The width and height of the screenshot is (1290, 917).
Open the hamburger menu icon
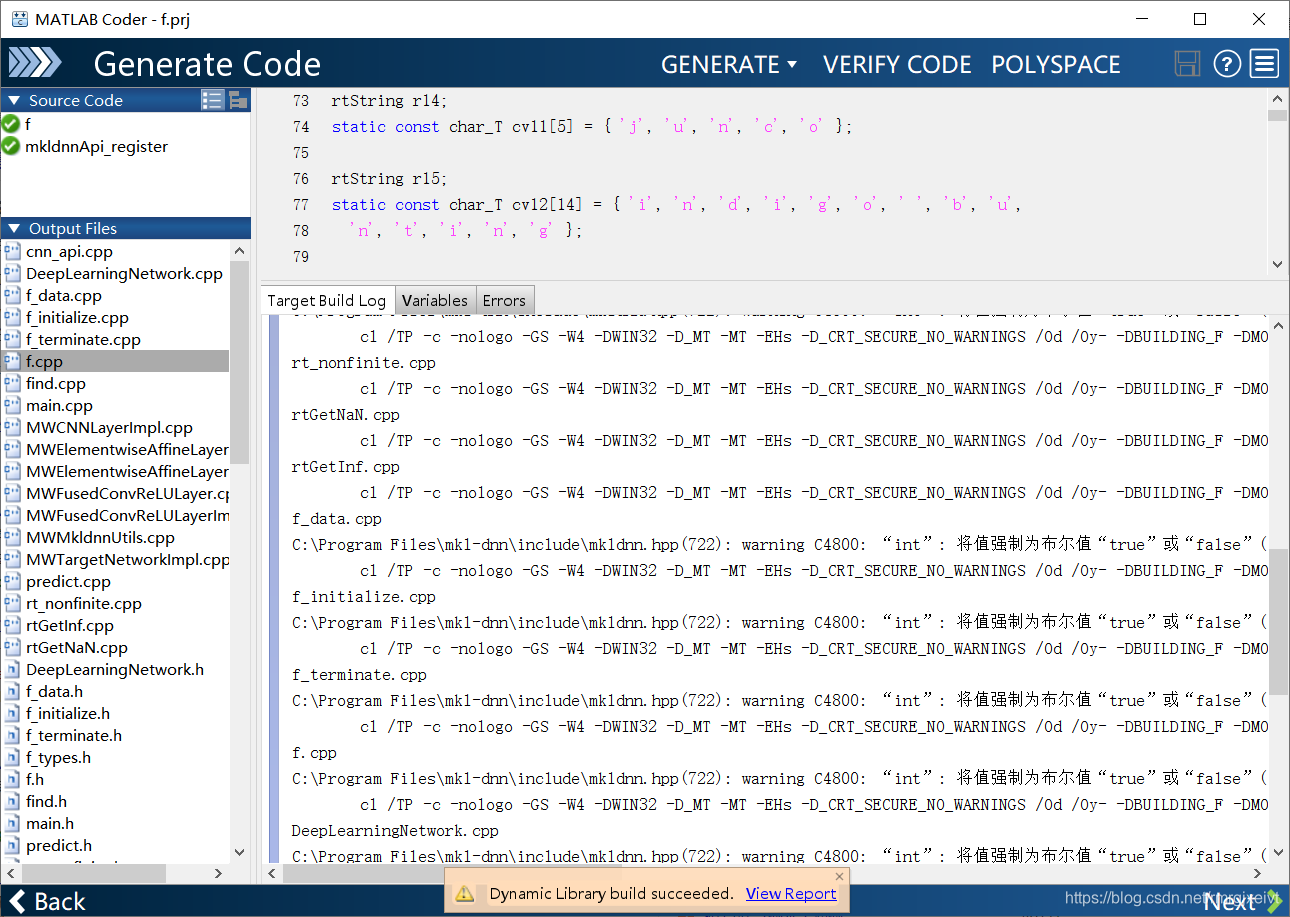coord(1265,64)
